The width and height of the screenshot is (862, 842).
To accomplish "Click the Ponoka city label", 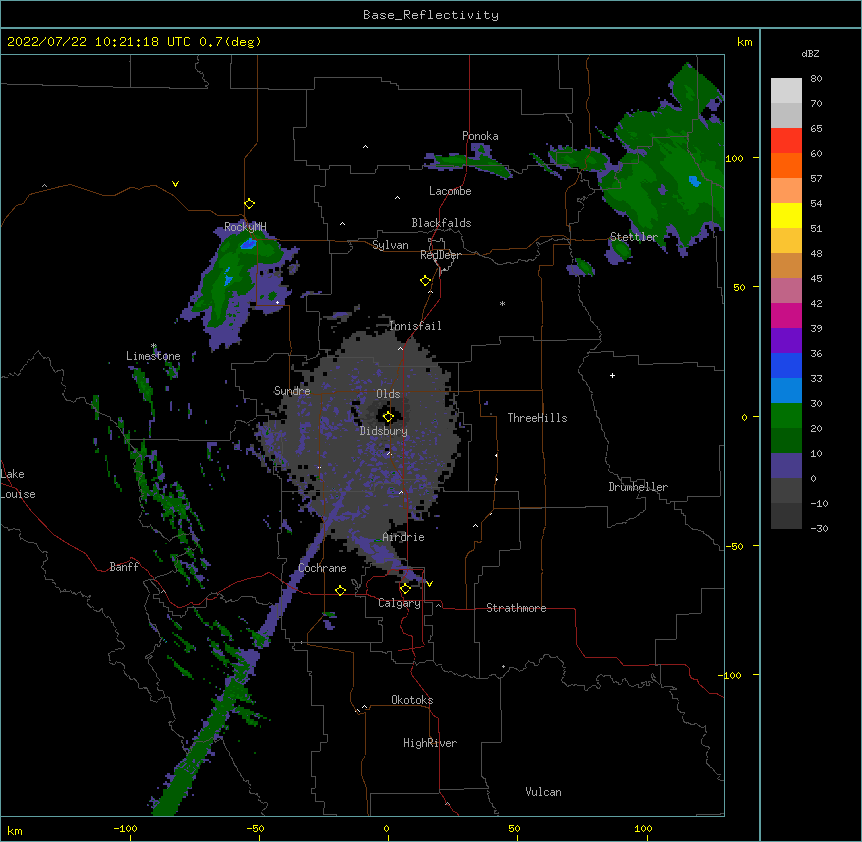I will [x=480, y=136].
